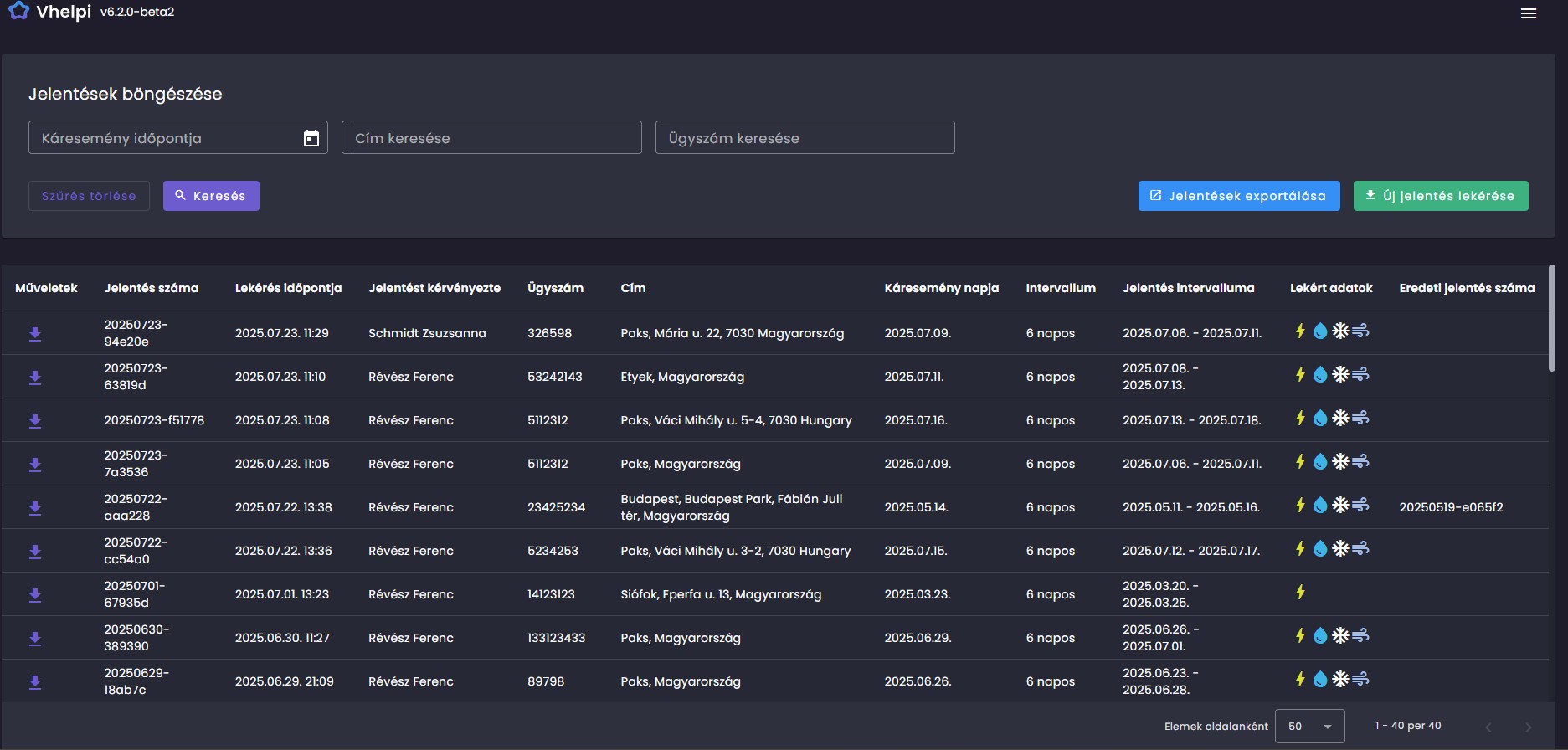
Task: Download report 20250722-aaa228
Action: click(35, 508)
